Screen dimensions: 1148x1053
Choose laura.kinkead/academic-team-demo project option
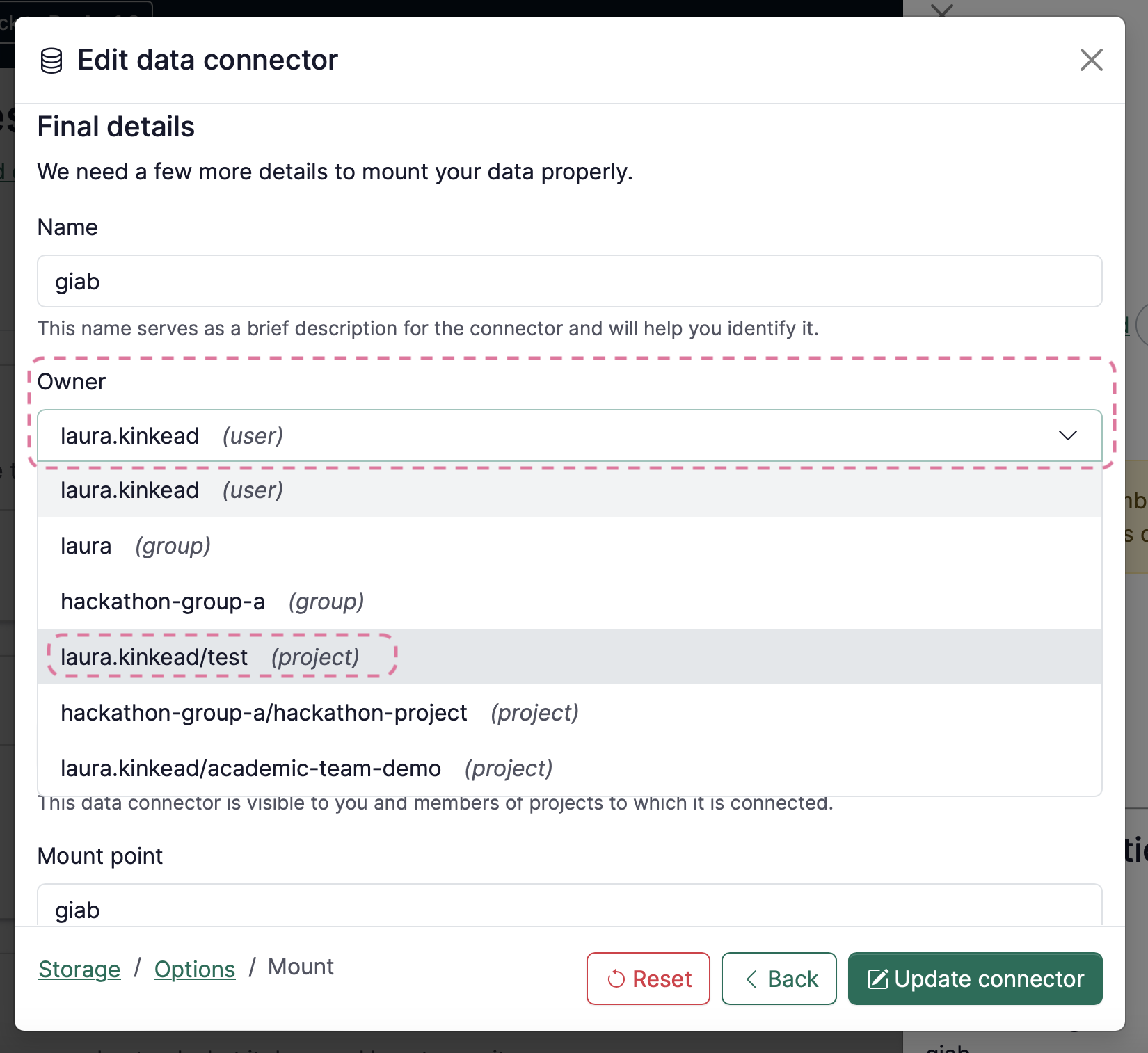[x=569, y=769]
